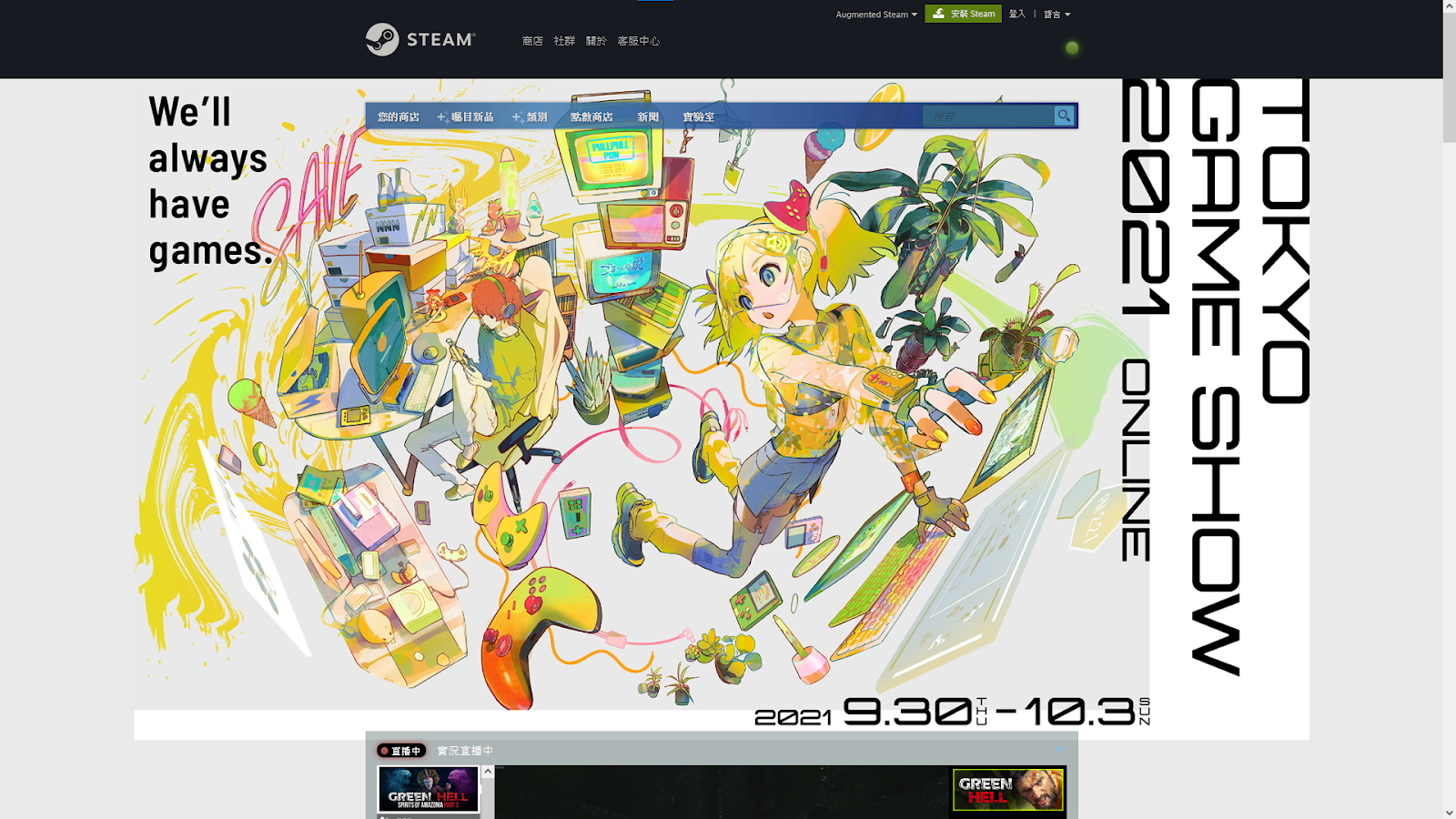Click the 實況直播中 broadcast title
The width and height of the screenshot is (1456, 819).
coord(465,751)
